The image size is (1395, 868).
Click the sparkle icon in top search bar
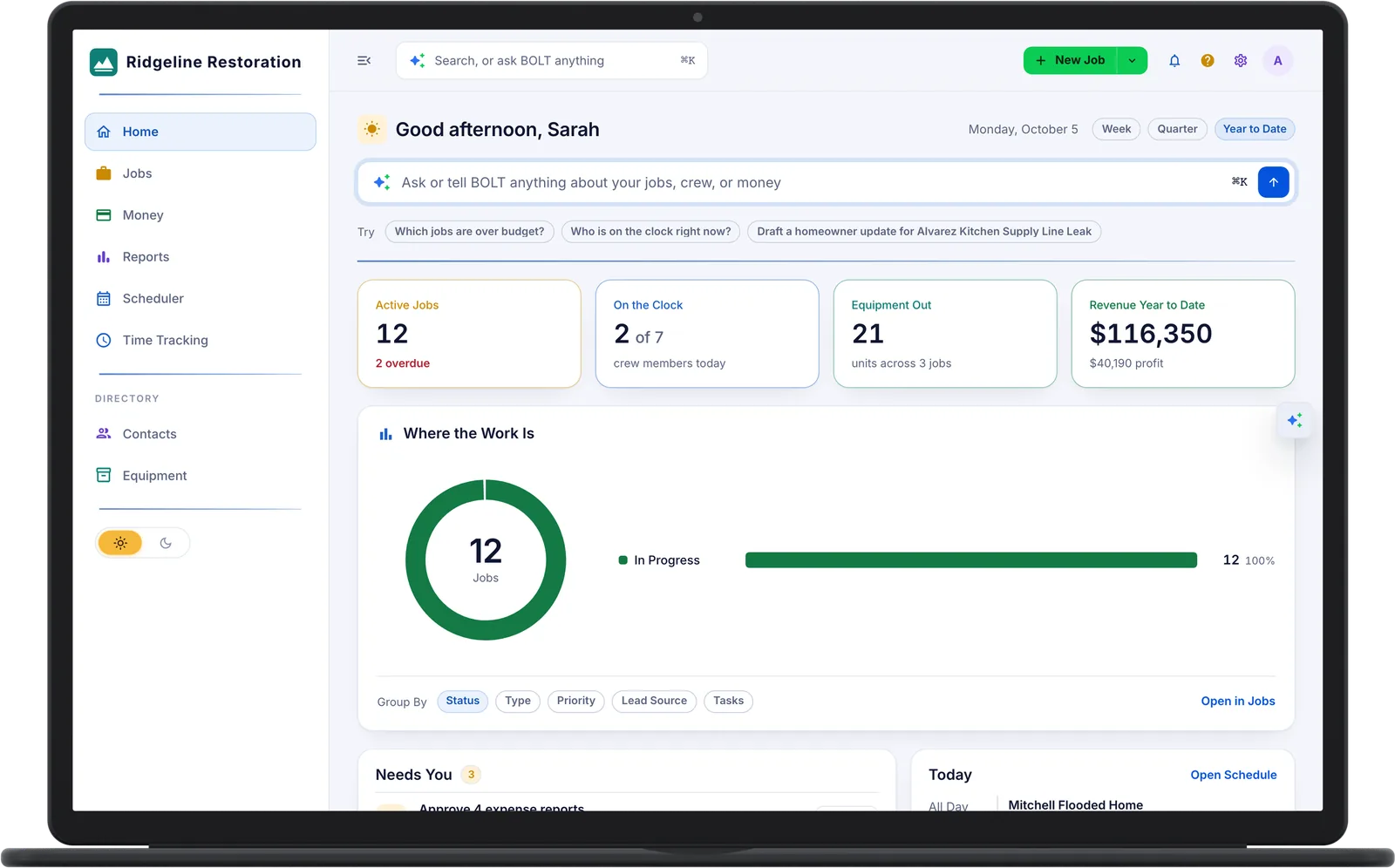coord(418,60)
